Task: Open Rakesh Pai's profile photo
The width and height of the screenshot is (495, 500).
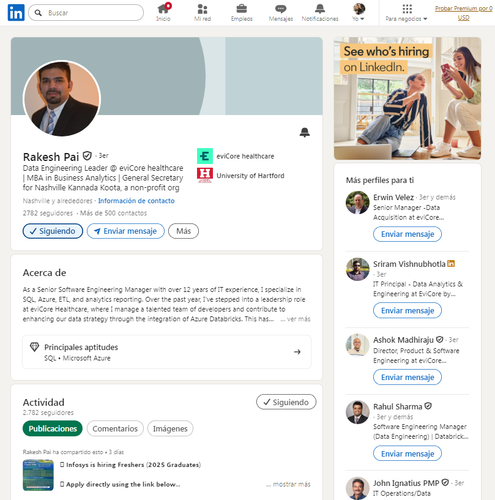Action: 62,98
